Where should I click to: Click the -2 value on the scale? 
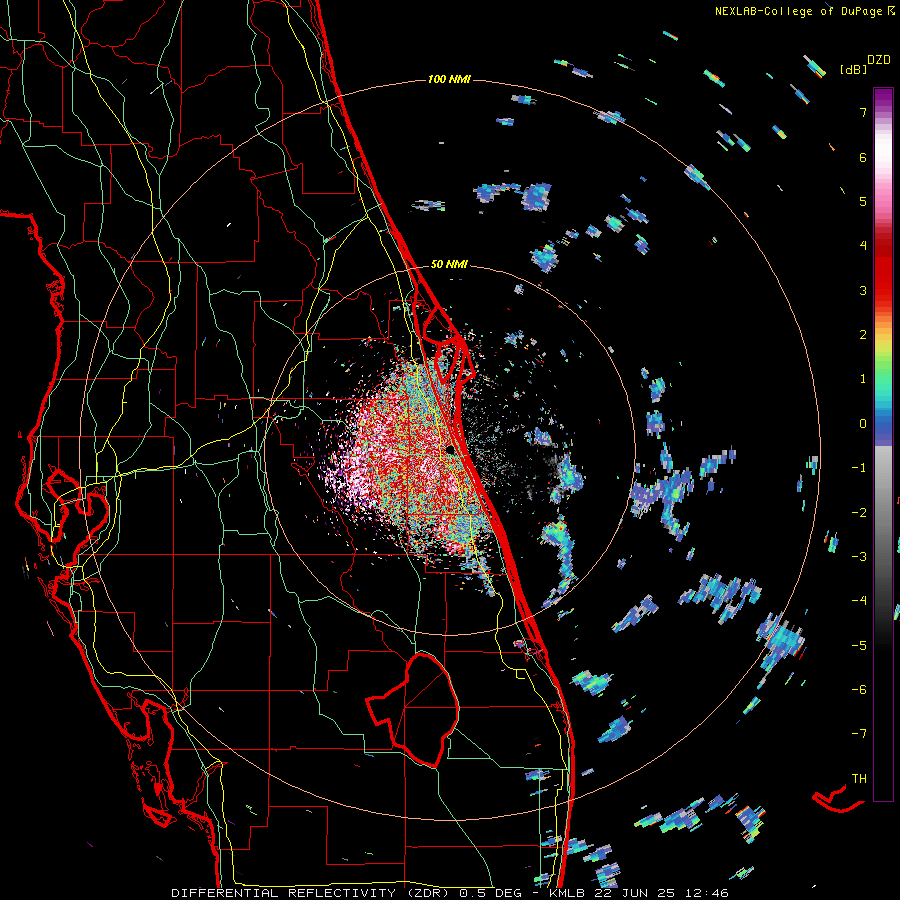[x=859, y=512]
